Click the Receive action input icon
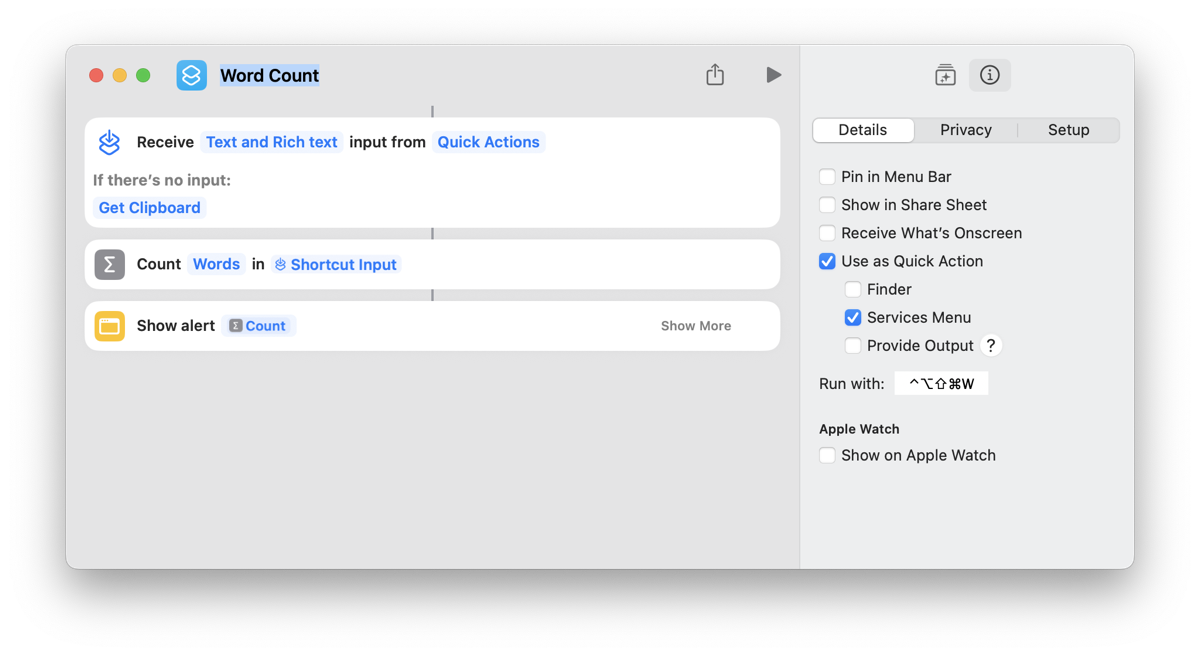 (x=110, y=142)
